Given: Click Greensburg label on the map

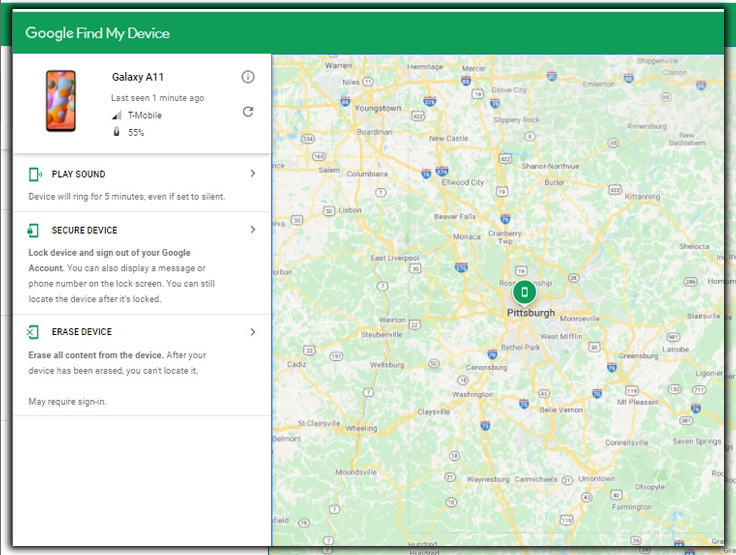Looking at the screenshot, I should click(x=638, y=356).
